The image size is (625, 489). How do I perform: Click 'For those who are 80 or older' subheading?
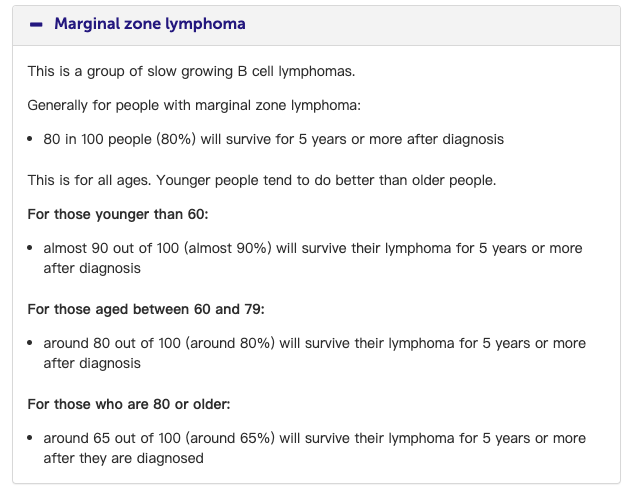click(x=129, y=405)
